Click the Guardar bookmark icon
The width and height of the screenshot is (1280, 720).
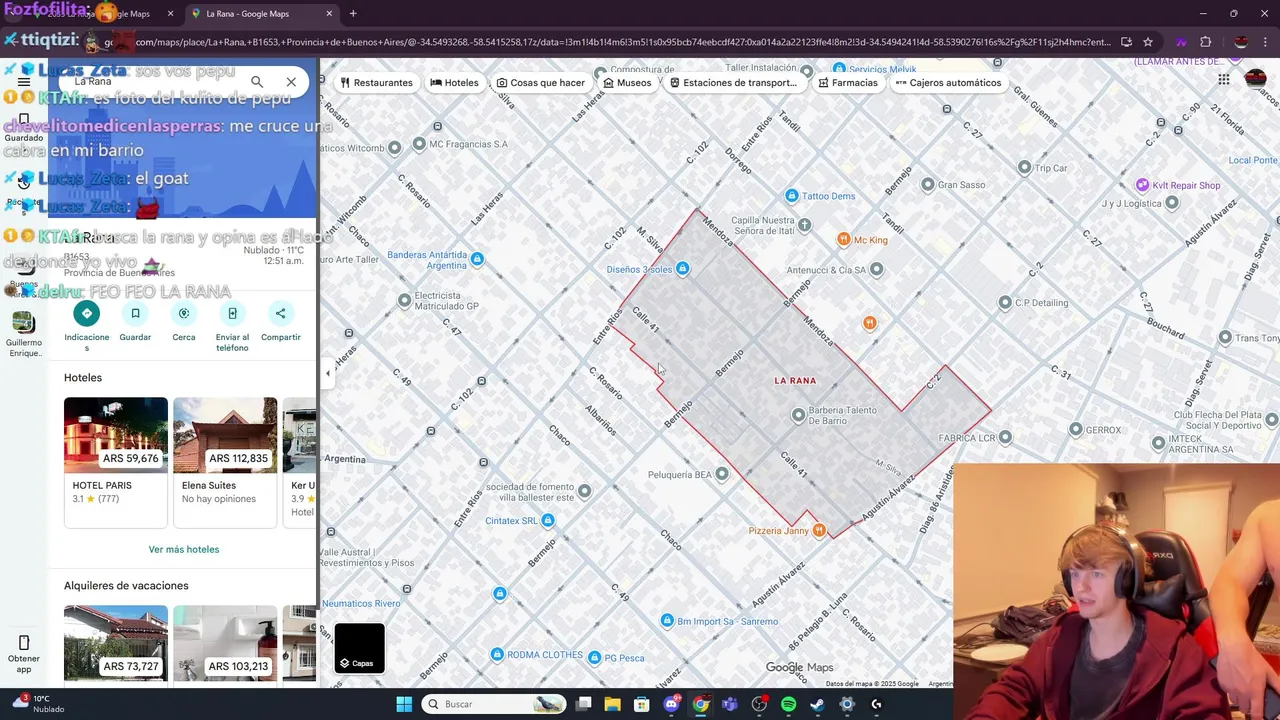tap(135, 314)
